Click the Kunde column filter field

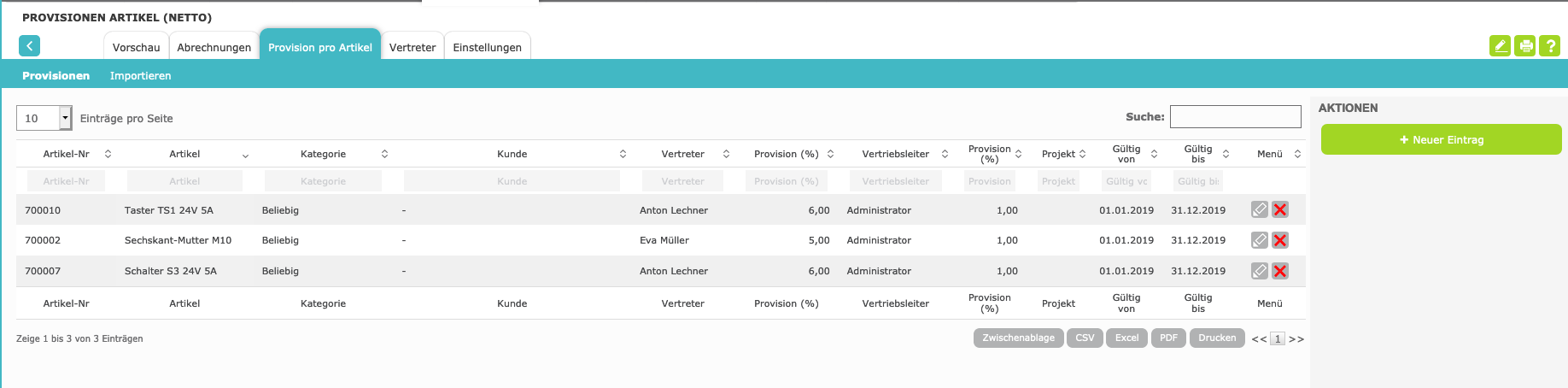point(512,181)
